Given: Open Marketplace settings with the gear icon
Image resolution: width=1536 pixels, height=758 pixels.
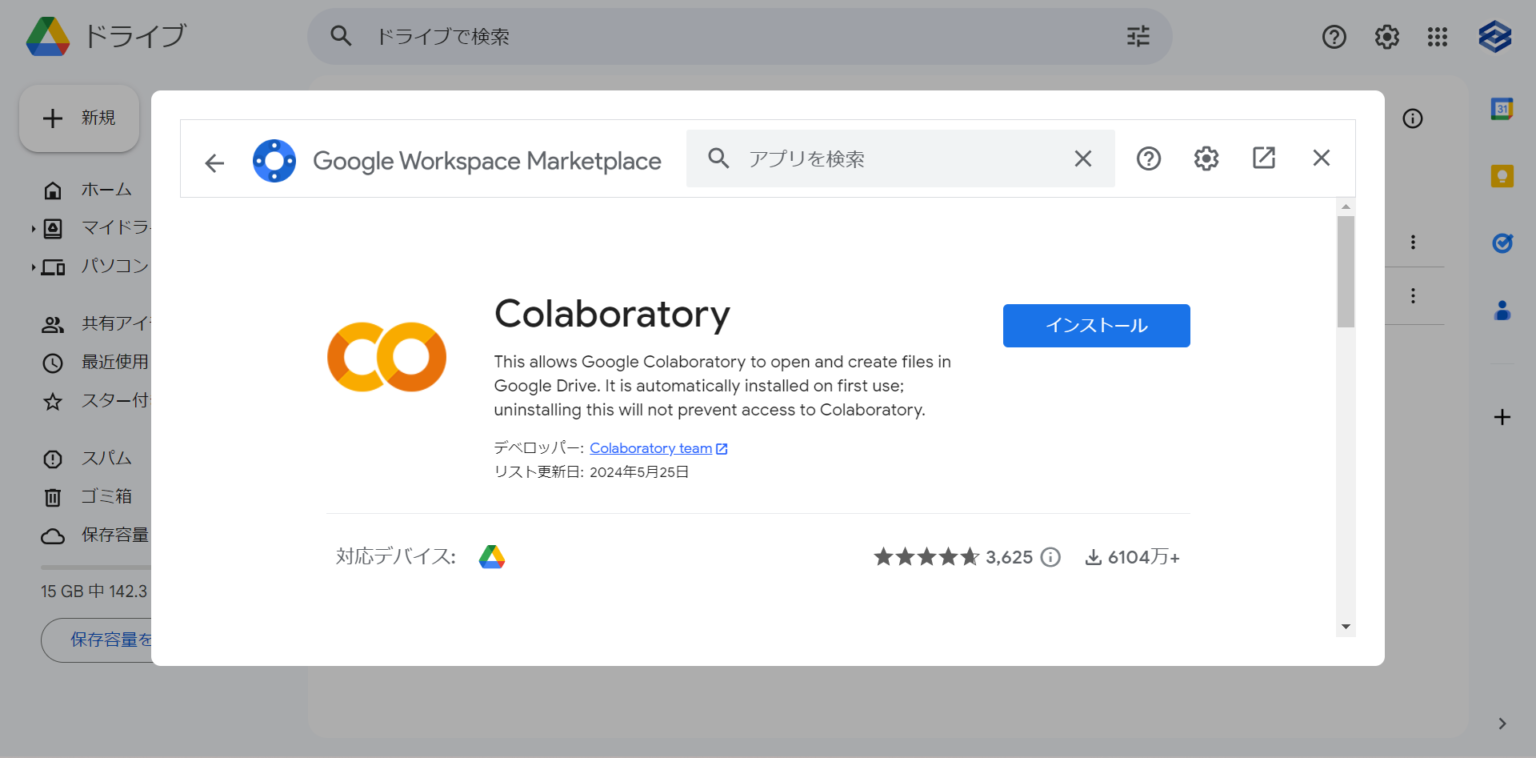Looking at the screenshot, I should 1206,158.
